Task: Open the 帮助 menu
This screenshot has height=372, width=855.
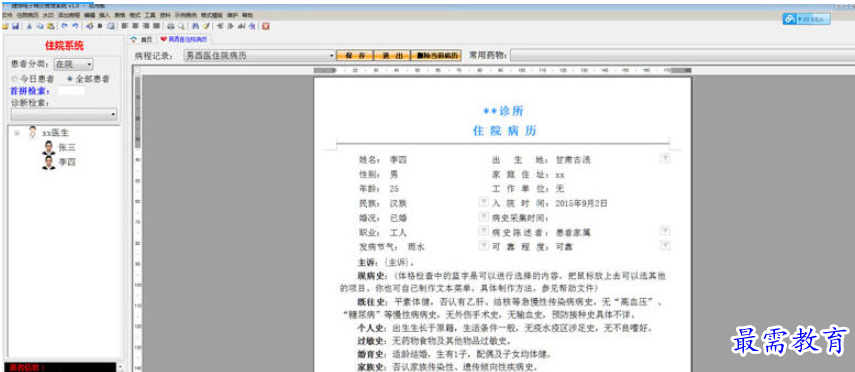Action: tap(248, 15)
